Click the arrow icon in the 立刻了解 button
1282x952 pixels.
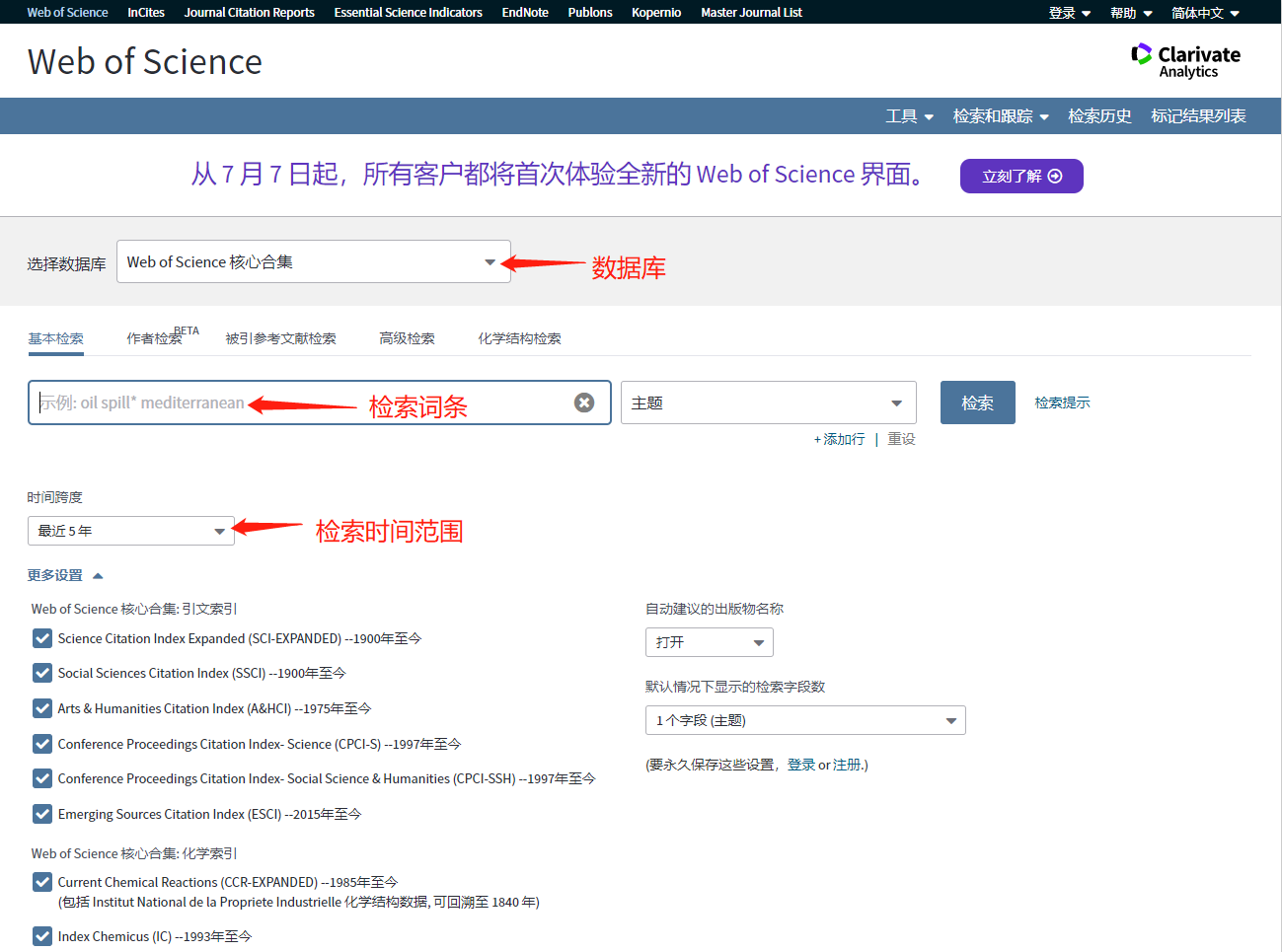tap(1055, 176)
